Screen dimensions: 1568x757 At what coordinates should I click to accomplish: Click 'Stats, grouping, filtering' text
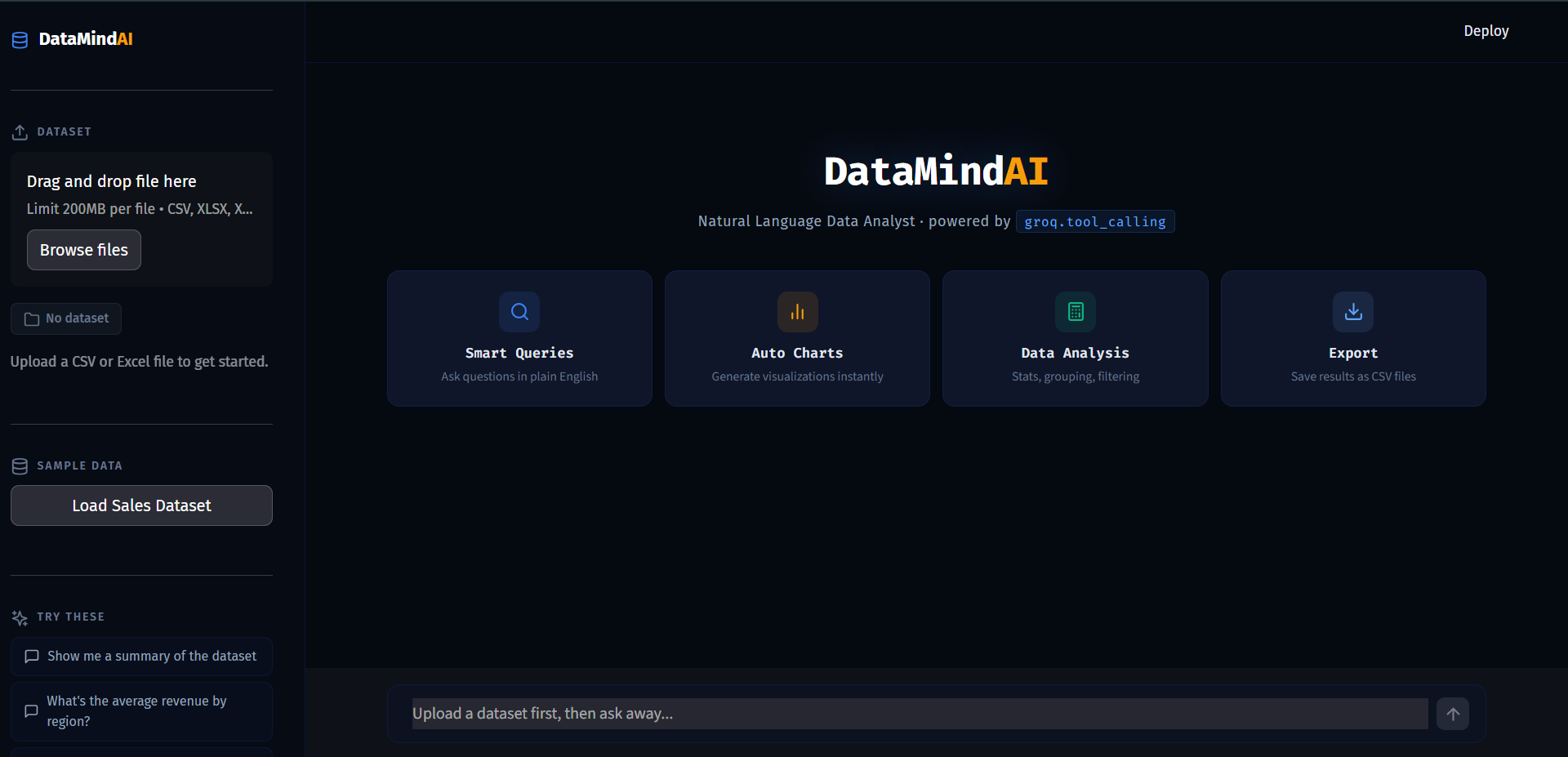coord(1076,376)
